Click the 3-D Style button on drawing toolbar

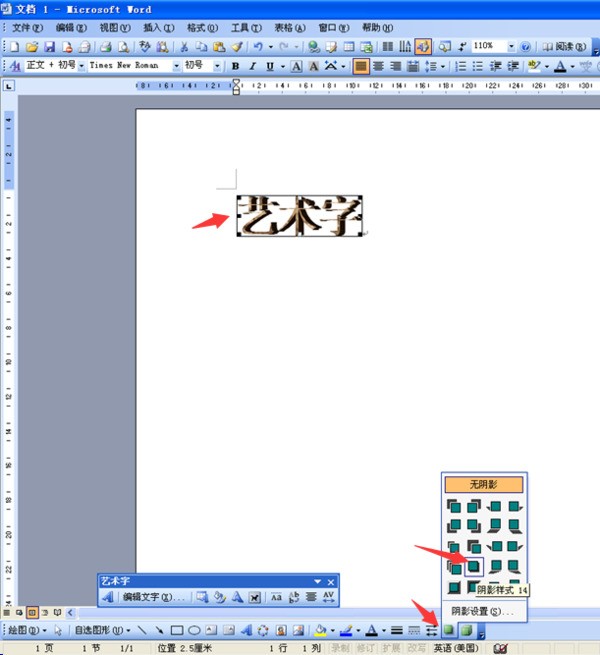tap(466, 631)
